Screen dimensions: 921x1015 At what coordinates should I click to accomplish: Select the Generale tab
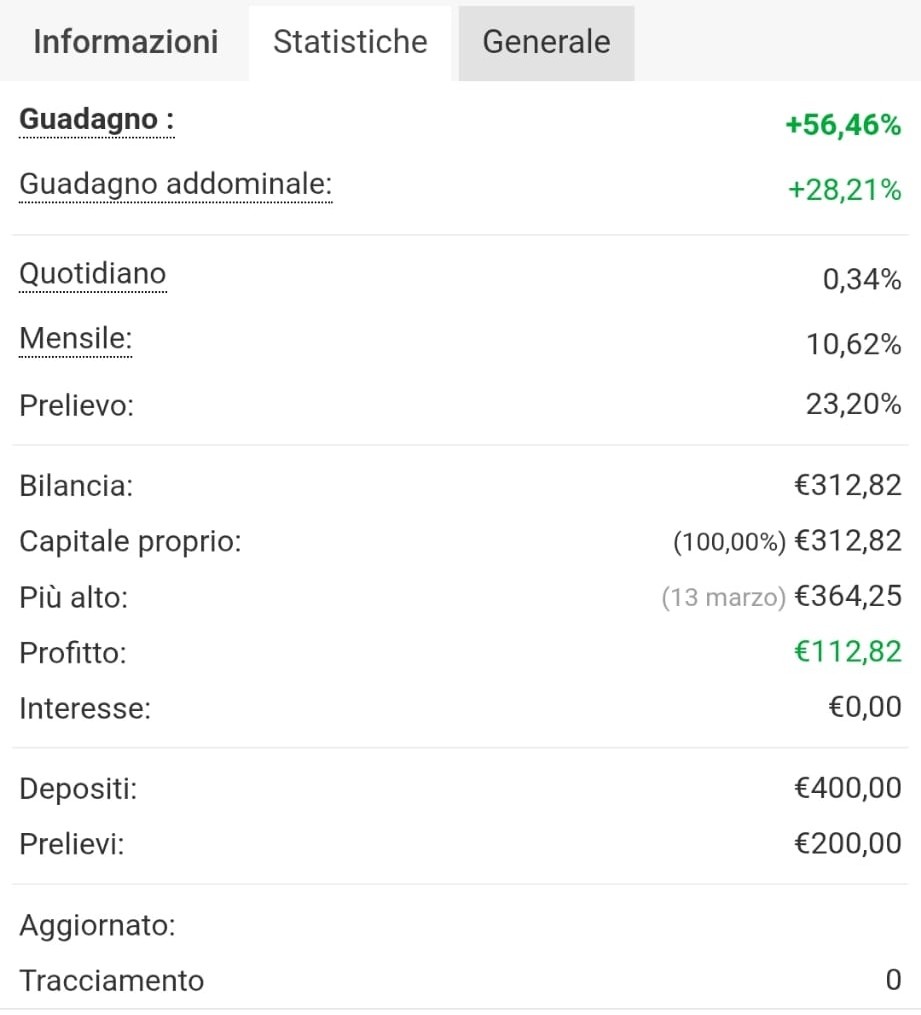(546, 42)
